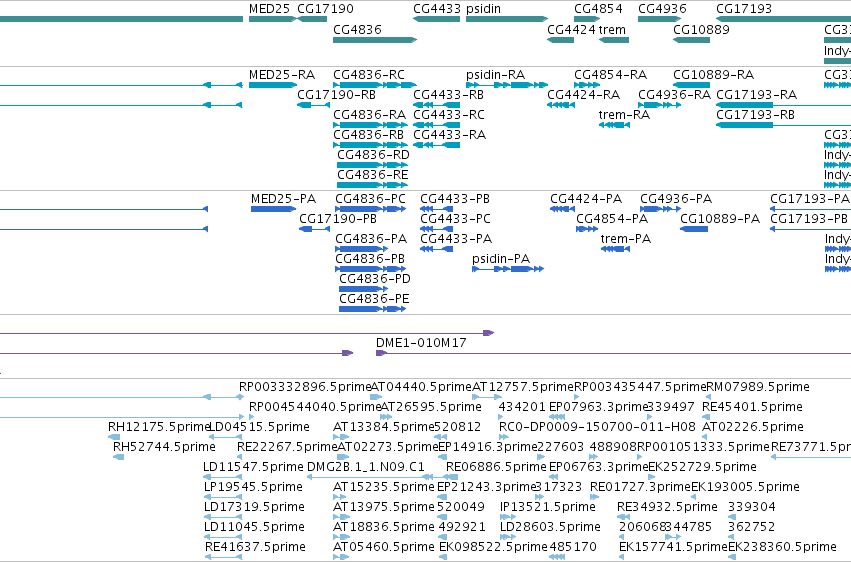Screen dimensions: 851x562
Task: Click the IP13521.5prime EST label
Action: (x=548, y=508)
